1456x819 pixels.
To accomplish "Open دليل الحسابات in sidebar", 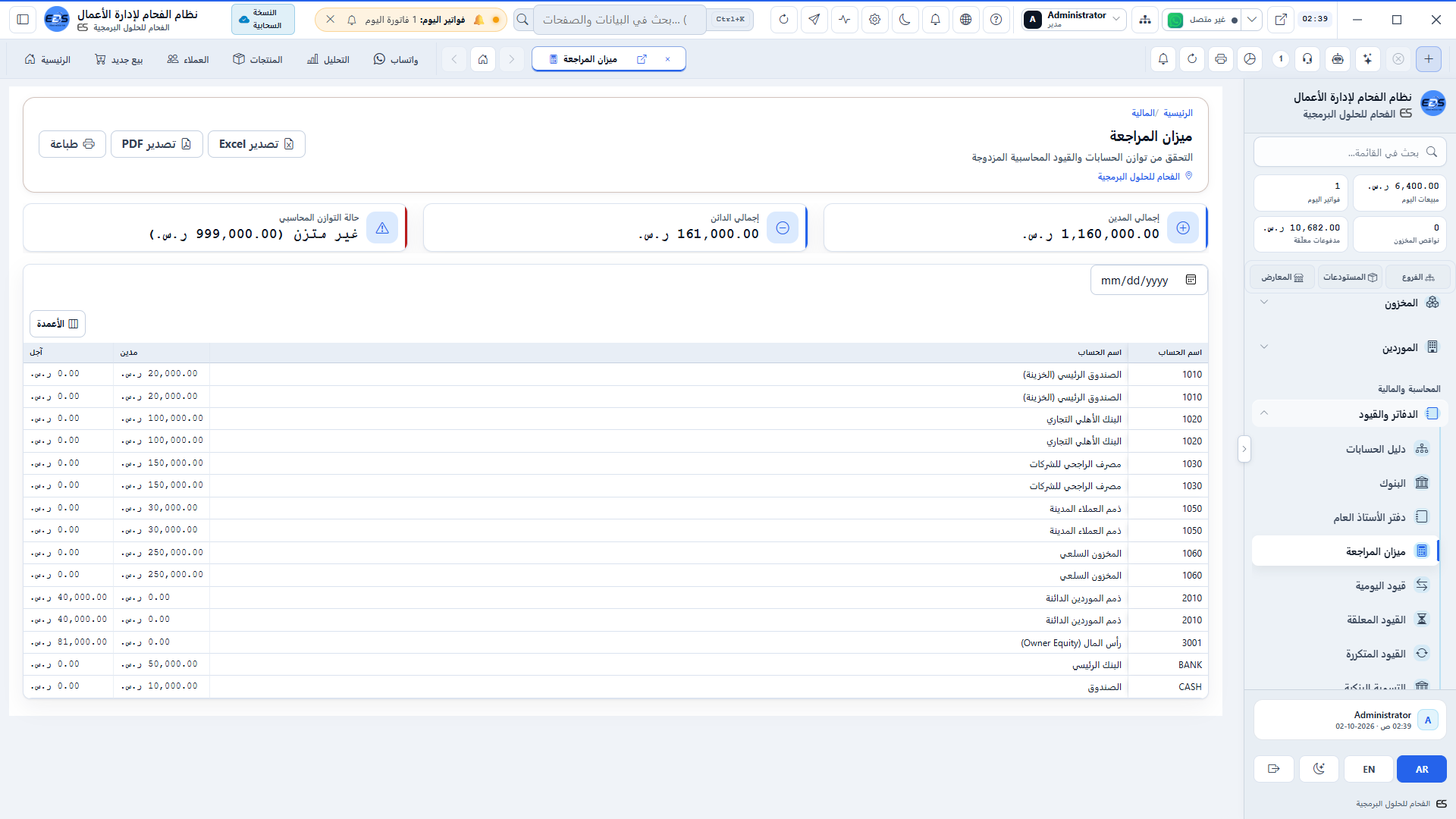I will 1345,449.
